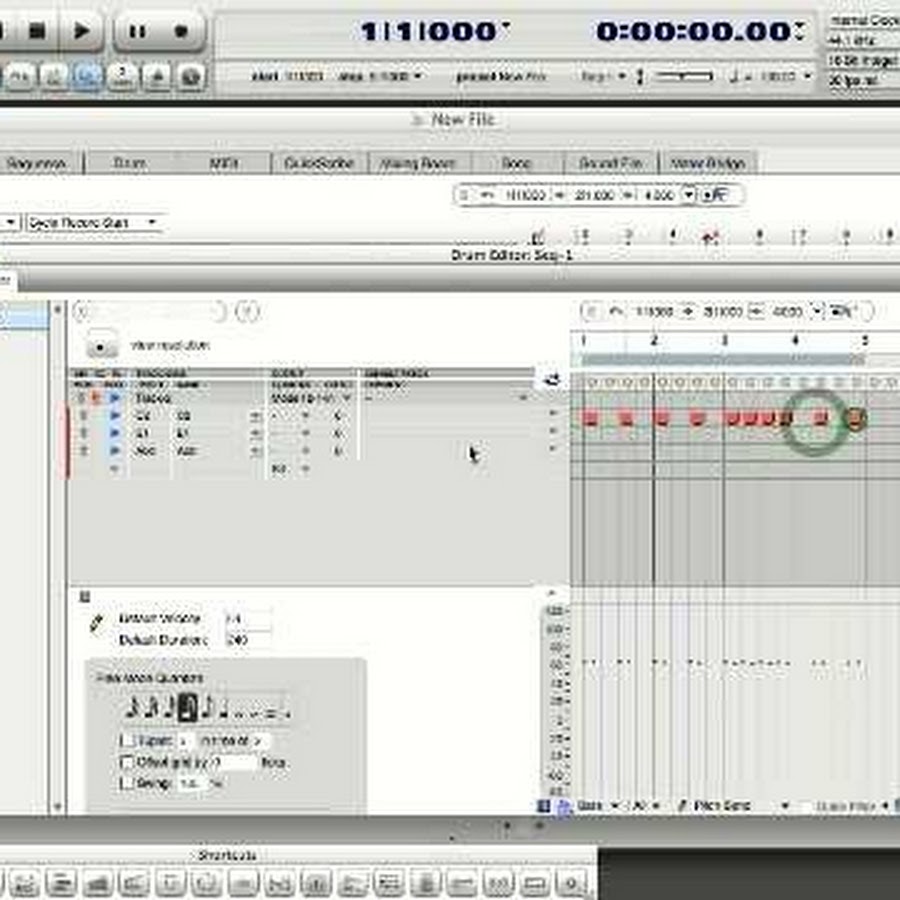Click the 1|1|000 measure counter display
The height and width of the screenshot is (900, 900).
pyautogui.click(x=429, y=31)
